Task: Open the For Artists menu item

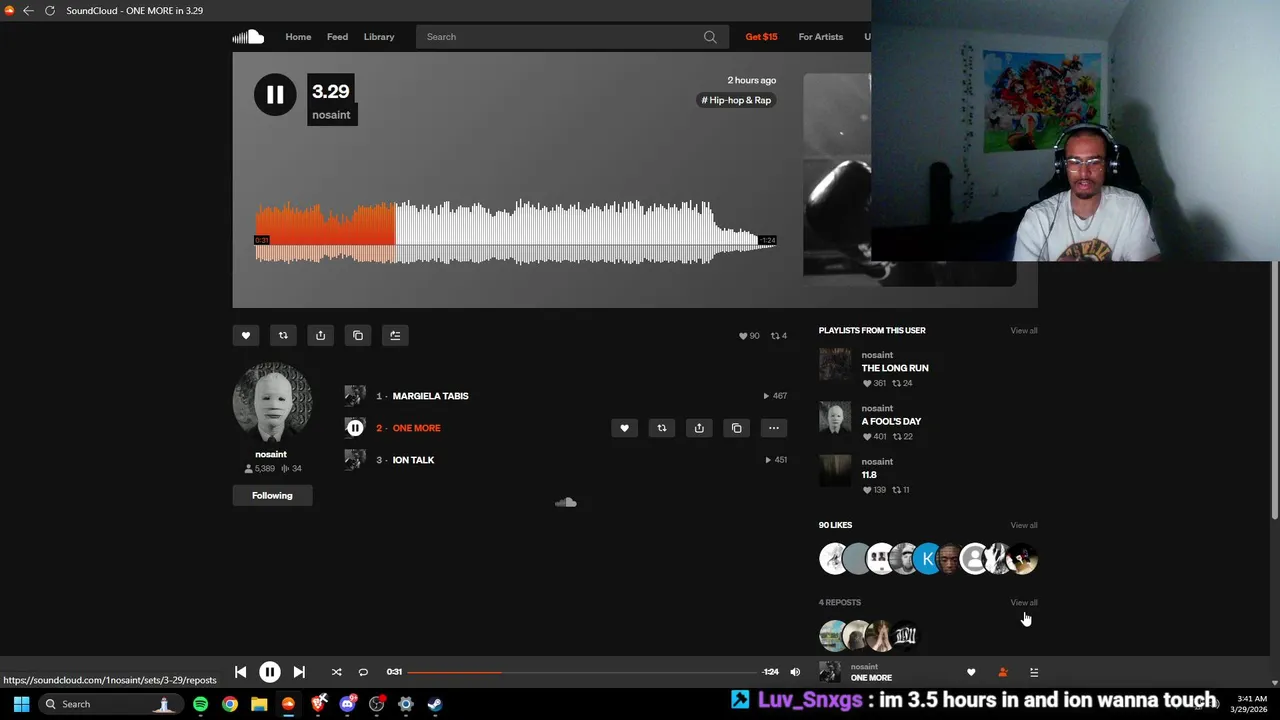Action: pos(821,37)
